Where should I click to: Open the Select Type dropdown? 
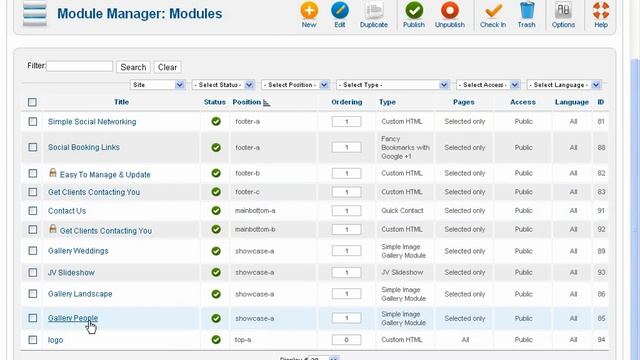pyautogui.click(x=393, y=85)
